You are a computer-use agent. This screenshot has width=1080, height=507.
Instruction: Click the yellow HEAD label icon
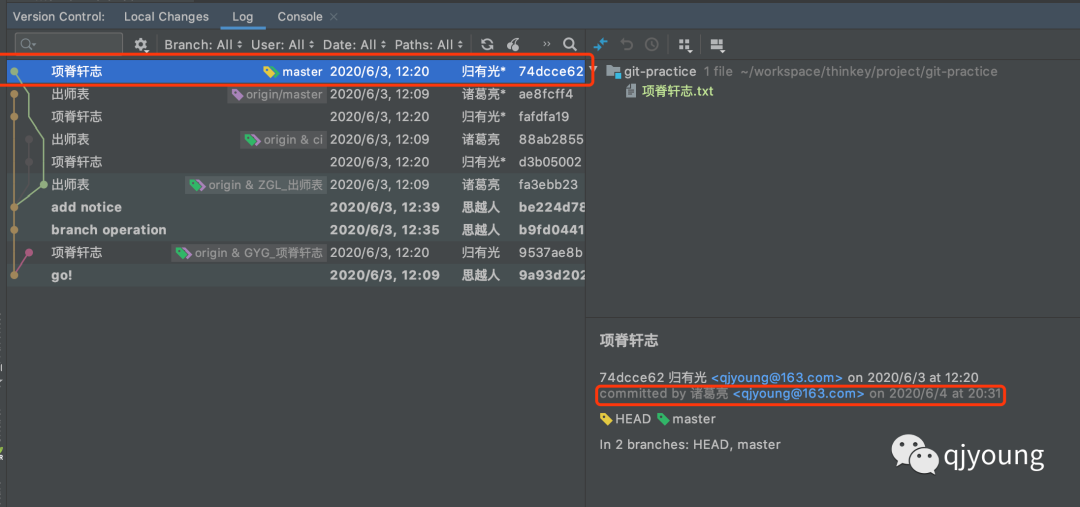[x=606, y=419]
